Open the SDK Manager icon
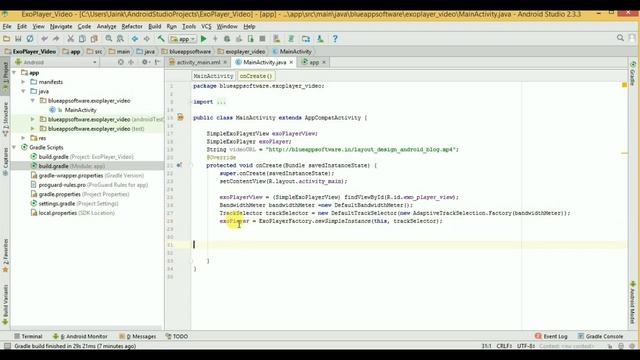The height and width of the screenshot is (360, 640). coord(320,39)
